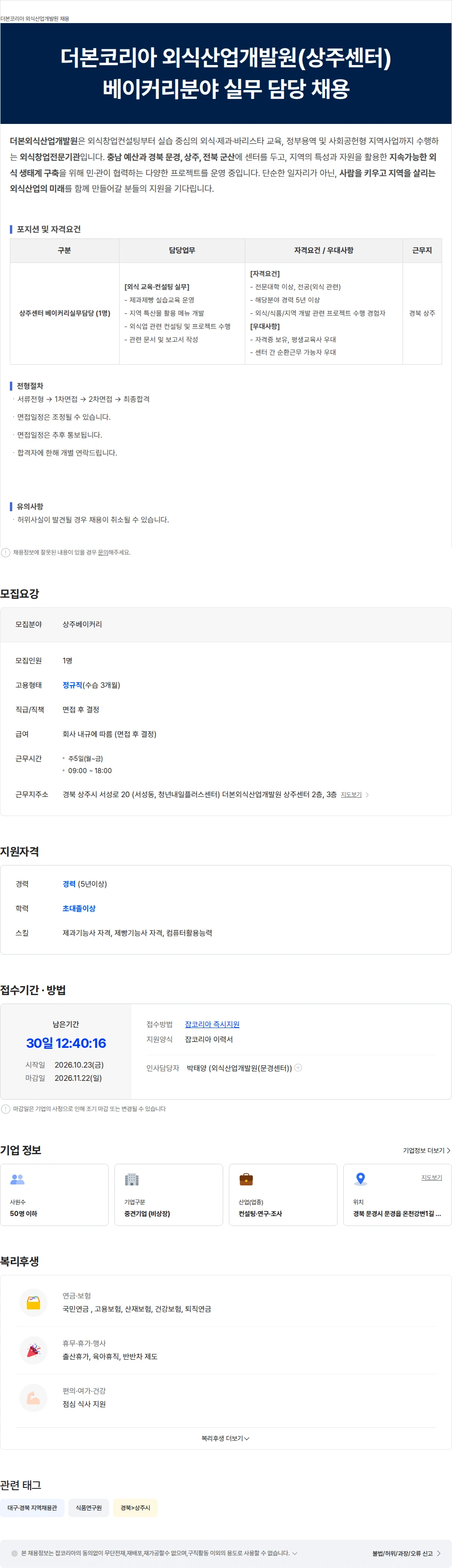
Task: Expand the 잡코리아 copyright notice chevron
Action: point(295,1553)
